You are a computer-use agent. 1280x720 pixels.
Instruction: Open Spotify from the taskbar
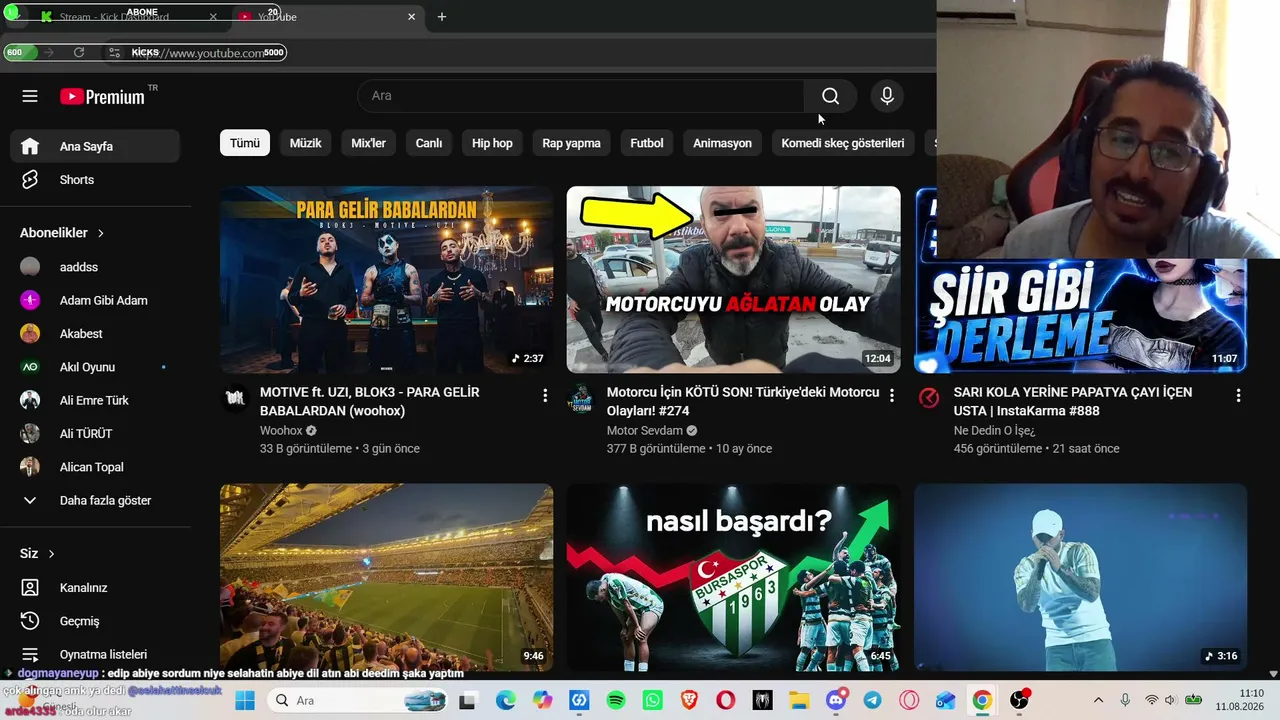[x=616, y=700]
